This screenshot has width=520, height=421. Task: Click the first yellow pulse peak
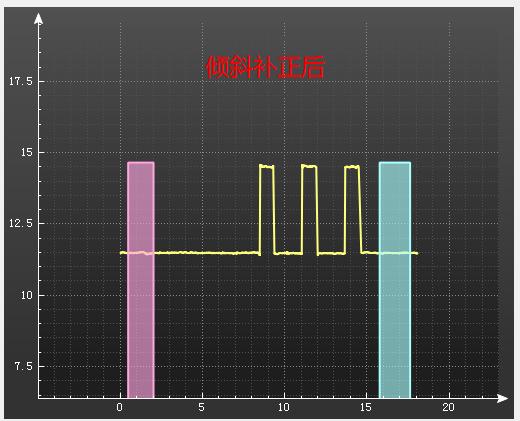coord(267,166)
